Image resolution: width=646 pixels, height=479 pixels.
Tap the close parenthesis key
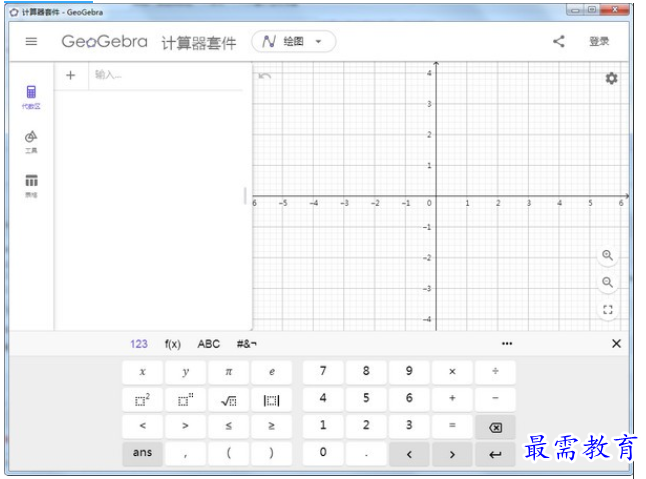[x=272, y=453]
